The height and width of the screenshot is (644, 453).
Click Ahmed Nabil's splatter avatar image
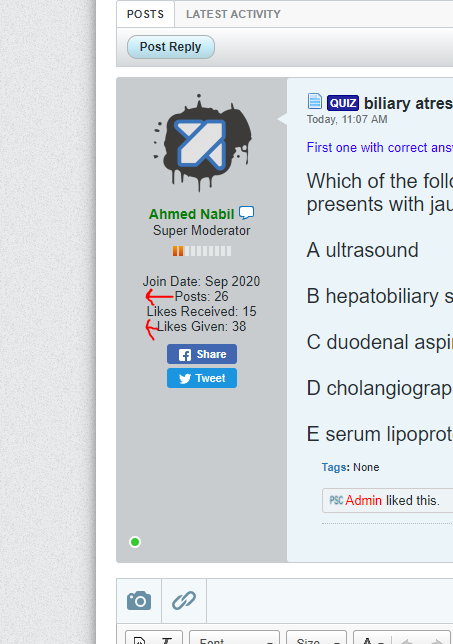(202, 143)
